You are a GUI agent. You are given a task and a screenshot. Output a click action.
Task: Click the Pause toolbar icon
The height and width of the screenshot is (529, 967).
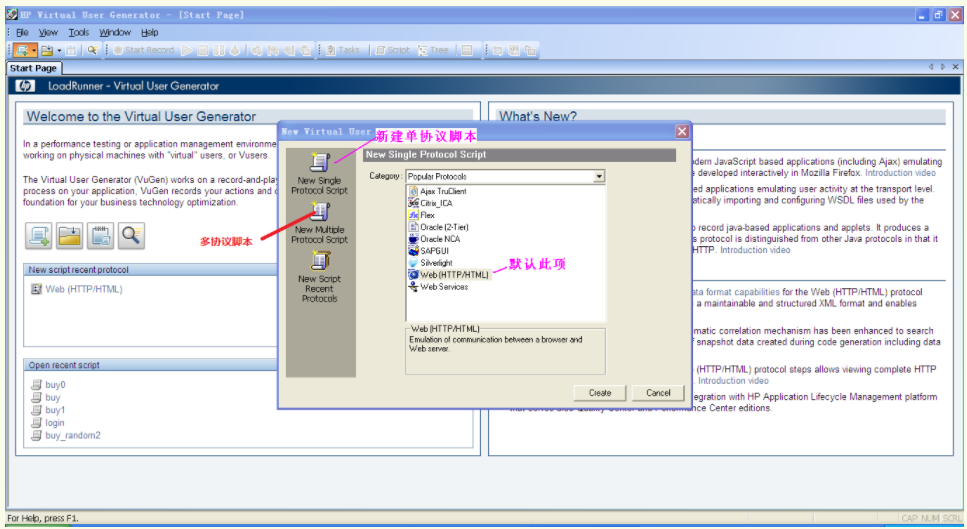(219, 50)
